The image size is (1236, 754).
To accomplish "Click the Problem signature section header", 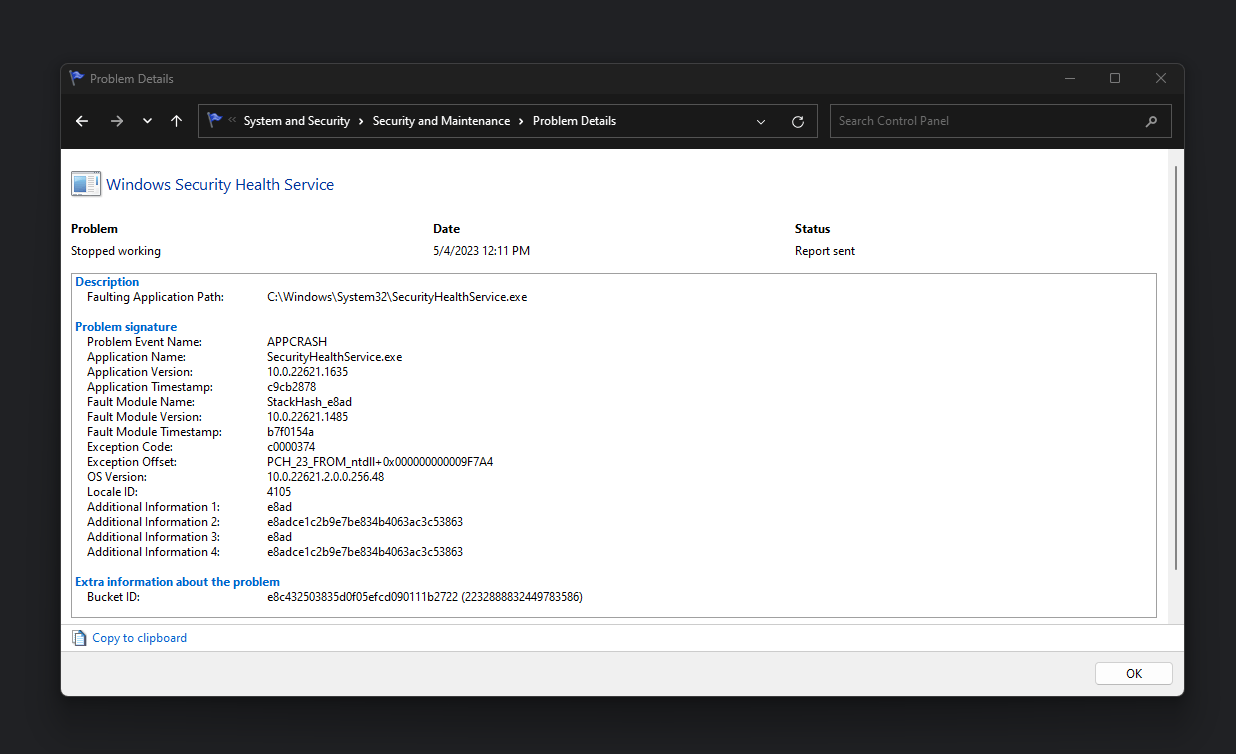I will point(126,327).
